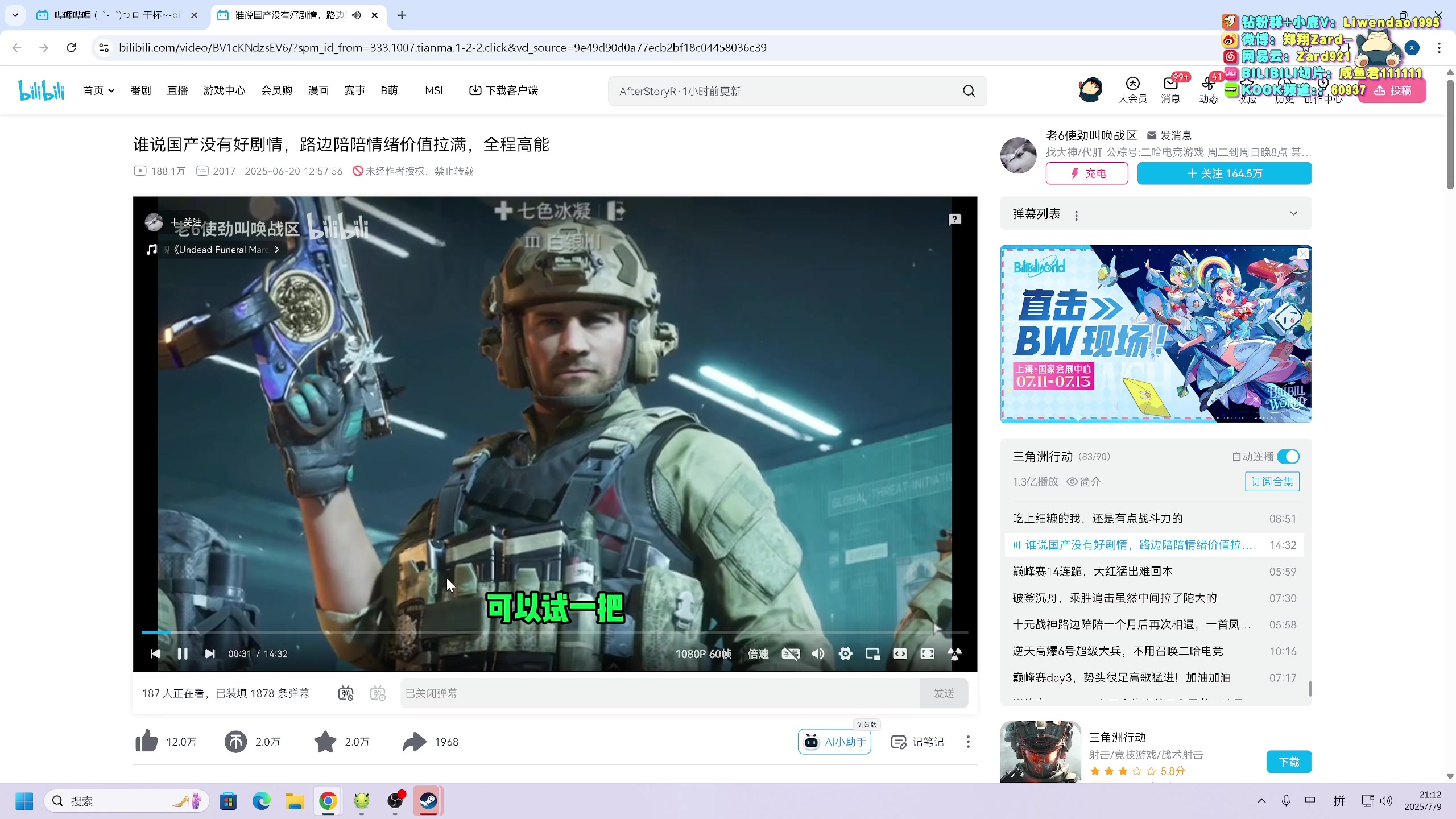
Task: Click 发消息 to message uploader
Action: (1169, 135)
